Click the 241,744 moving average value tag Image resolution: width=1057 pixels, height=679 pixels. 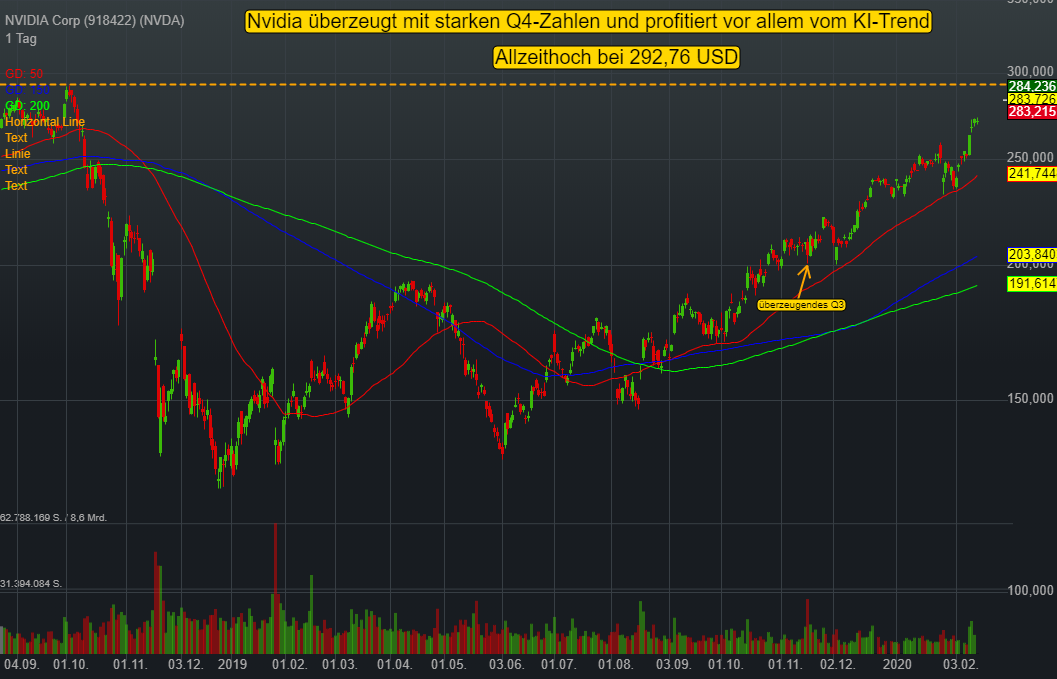1031,174
